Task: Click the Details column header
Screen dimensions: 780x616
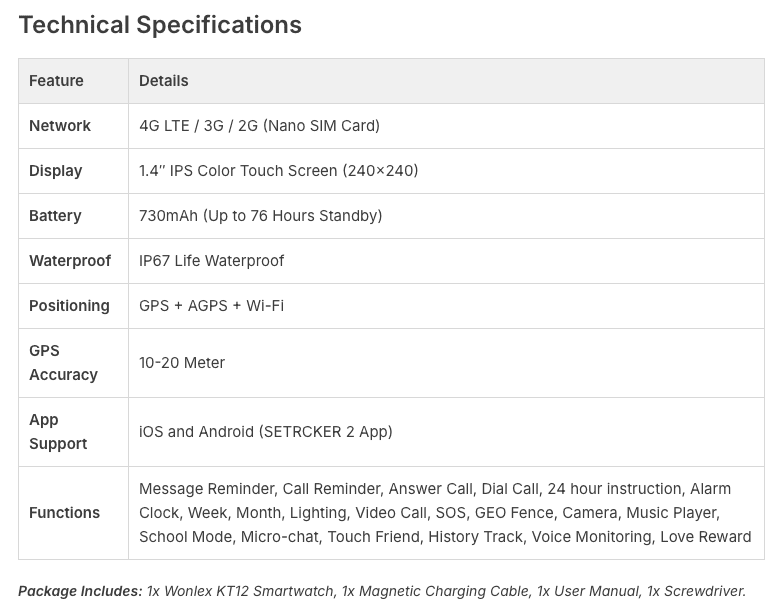Action: point(164,81)
